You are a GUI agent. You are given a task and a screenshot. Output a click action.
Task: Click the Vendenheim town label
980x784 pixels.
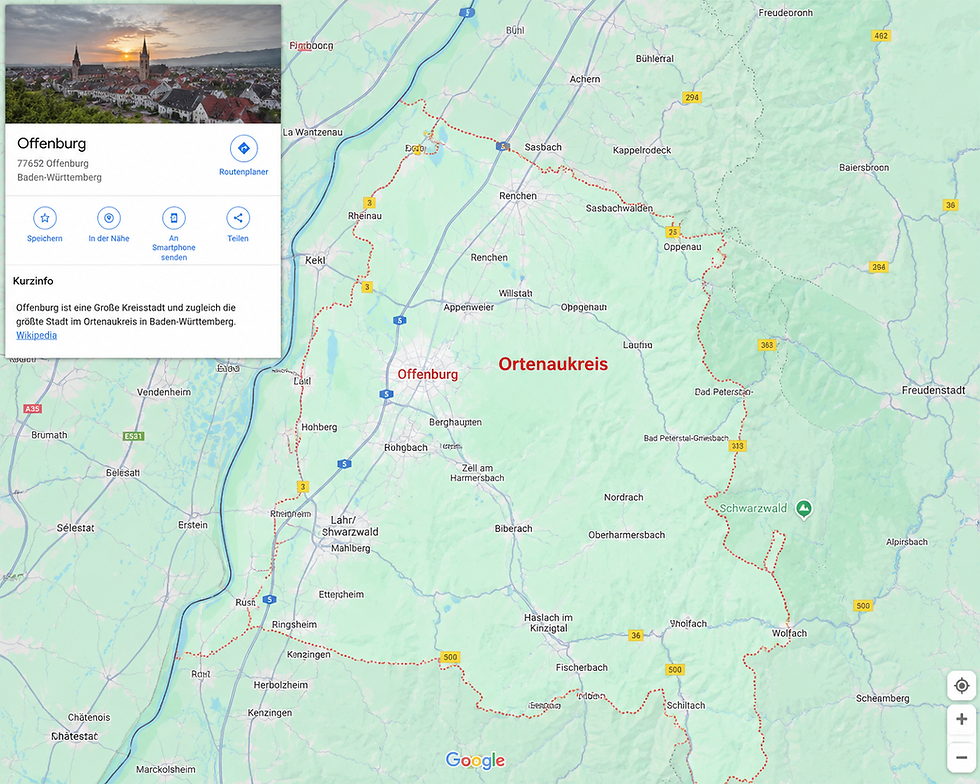click(x=164, y=392)
